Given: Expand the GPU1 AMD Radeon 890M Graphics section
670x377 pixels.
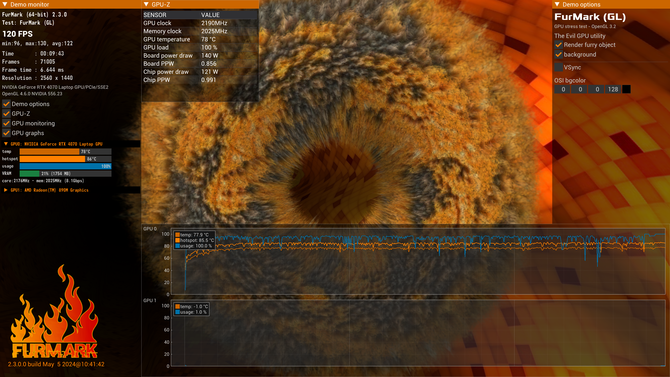Looking at the screenshot, I should click(x=6, y=190).
